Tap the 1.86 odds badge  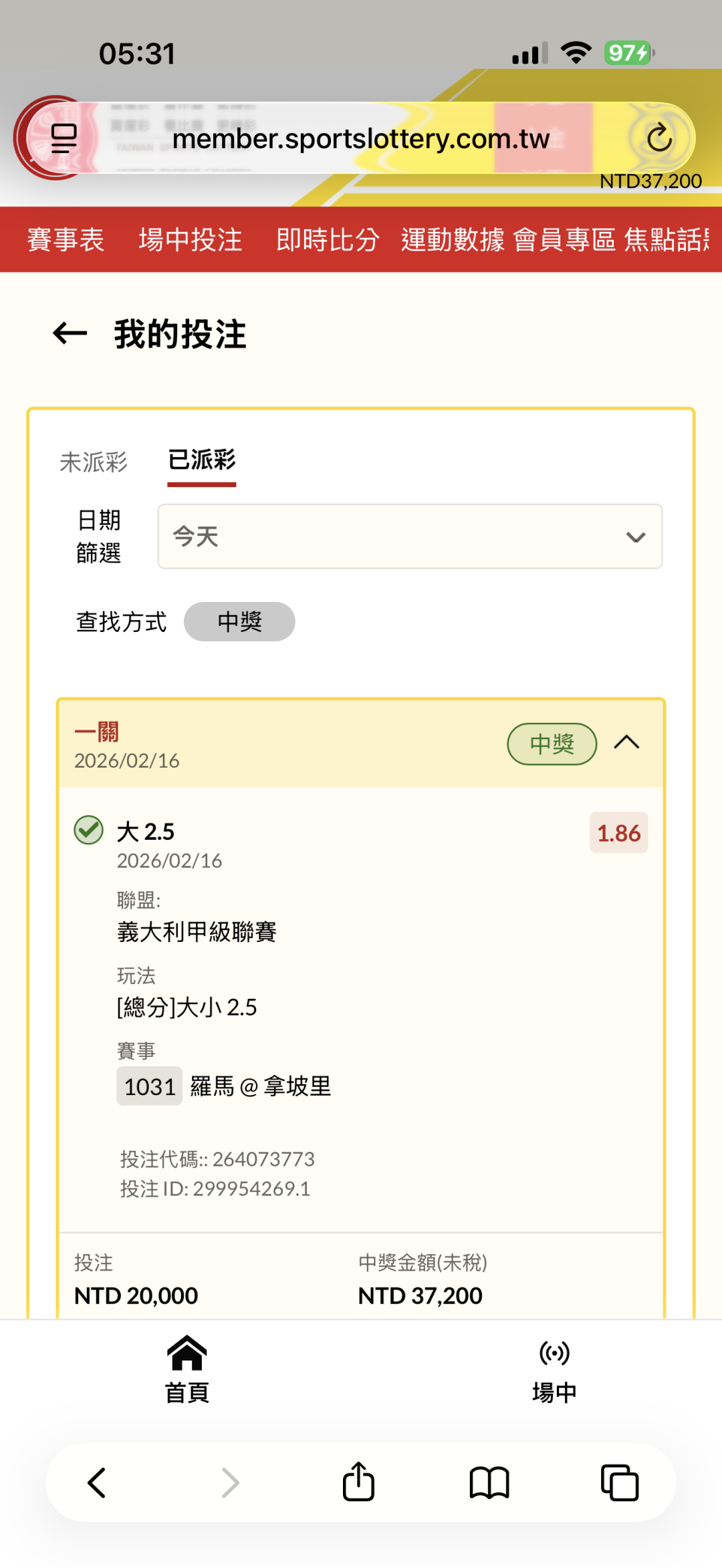point(618,833)
